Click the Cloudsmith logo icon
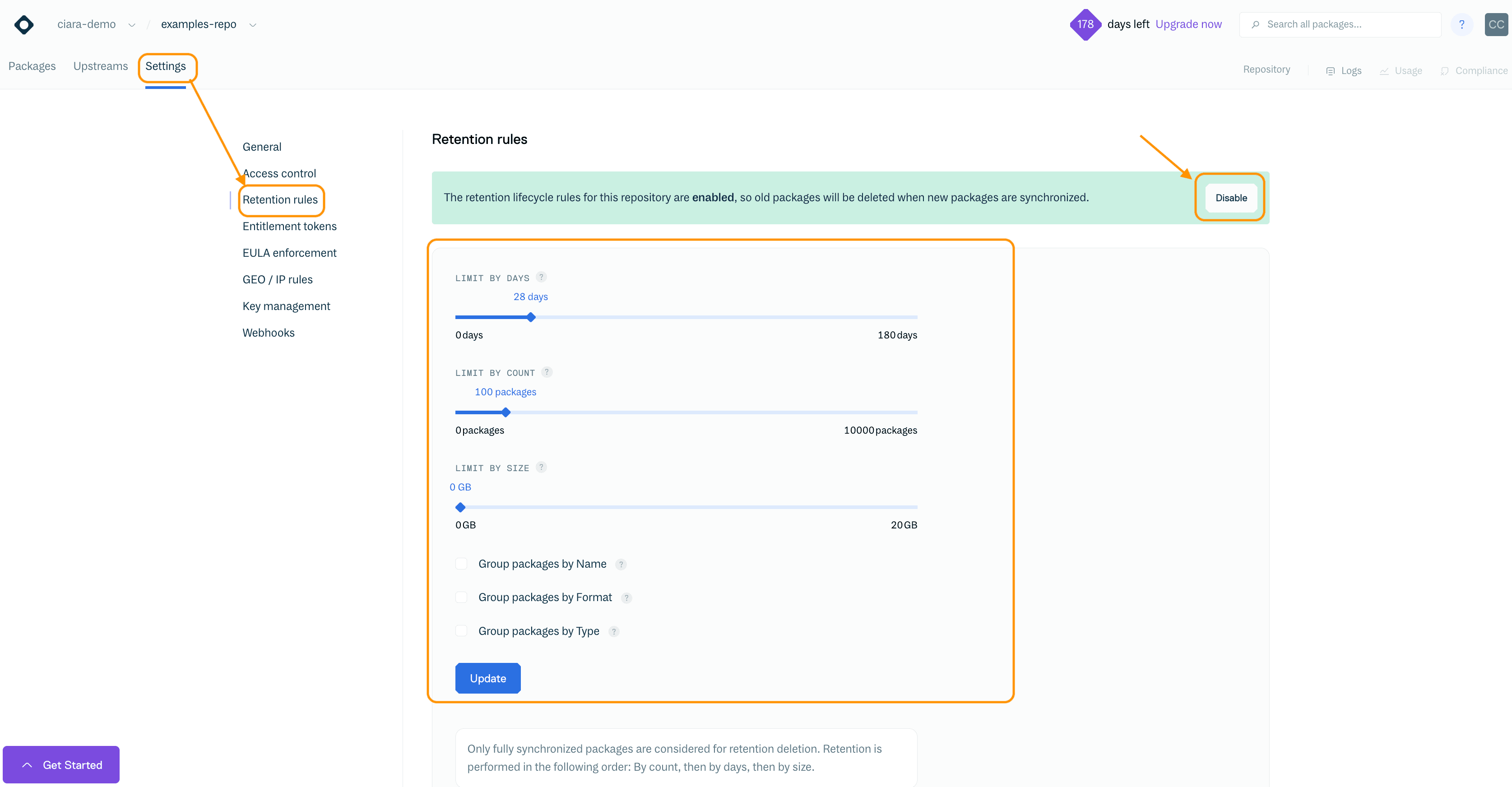The image size is (1512, 787). click(x=24, y=25)
